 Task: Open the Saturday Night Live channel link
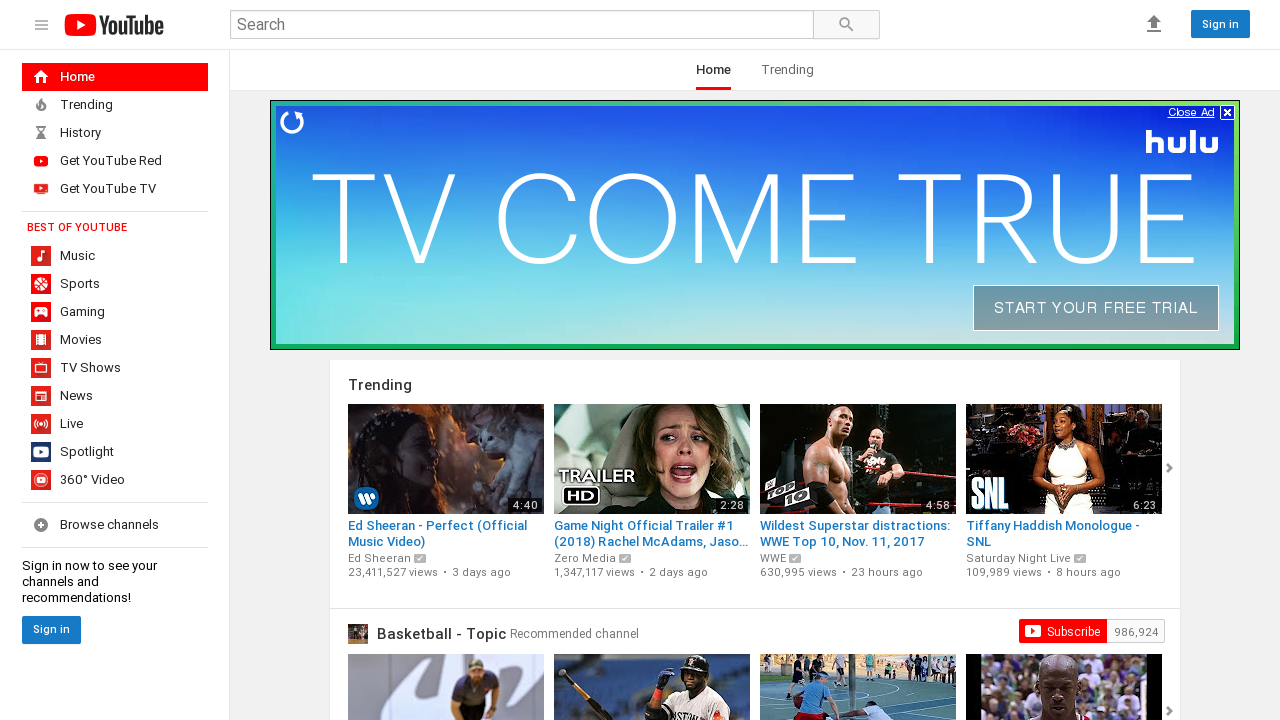[x=1018, y=558]
